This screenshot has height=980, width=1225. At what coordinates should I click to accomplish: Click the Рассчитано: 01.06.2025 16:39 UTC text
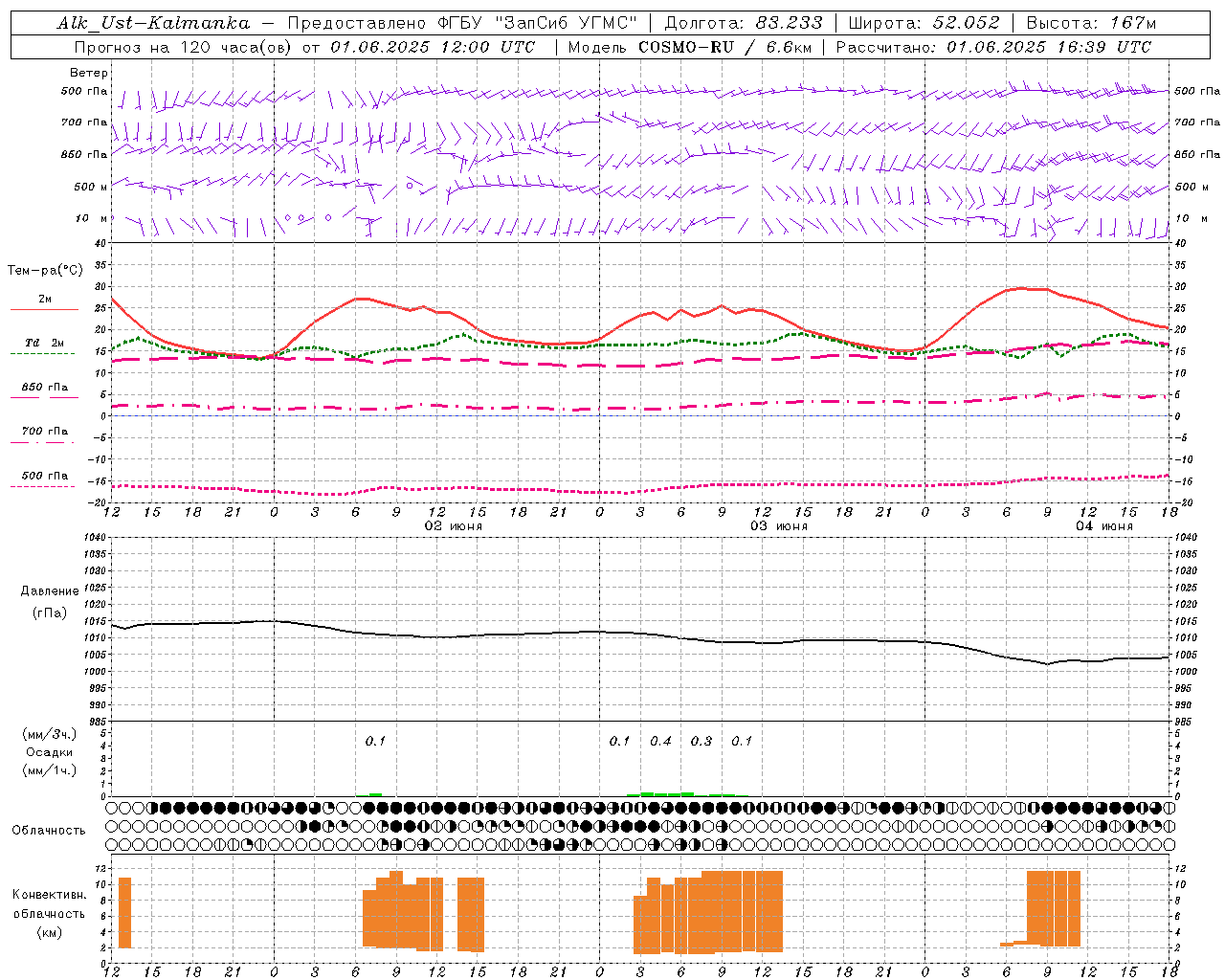[993, 47]
